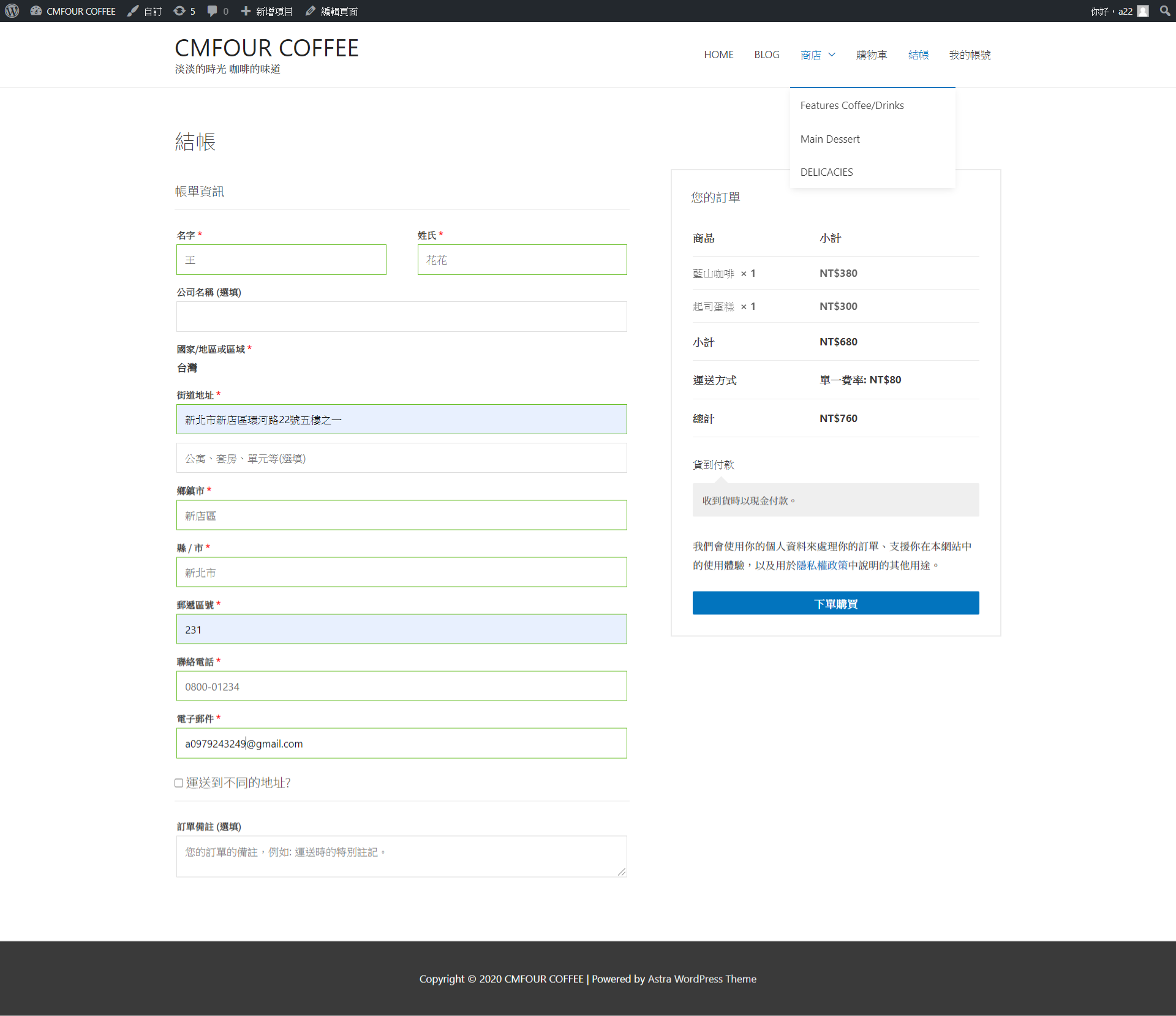Click the CMFOUR COFFEE site title
The width and height of the screenshot is (1176, 1016).
(266, 48)
